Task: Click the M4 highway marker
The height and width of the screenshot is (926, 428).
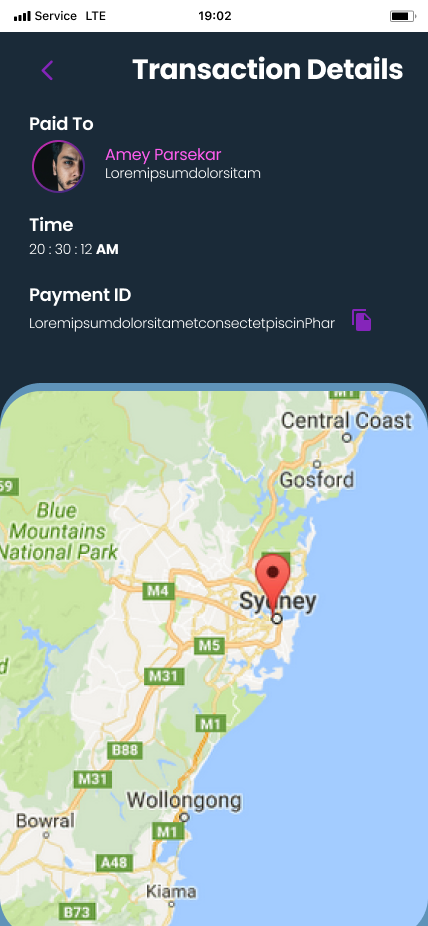Action: coord(159,591)
